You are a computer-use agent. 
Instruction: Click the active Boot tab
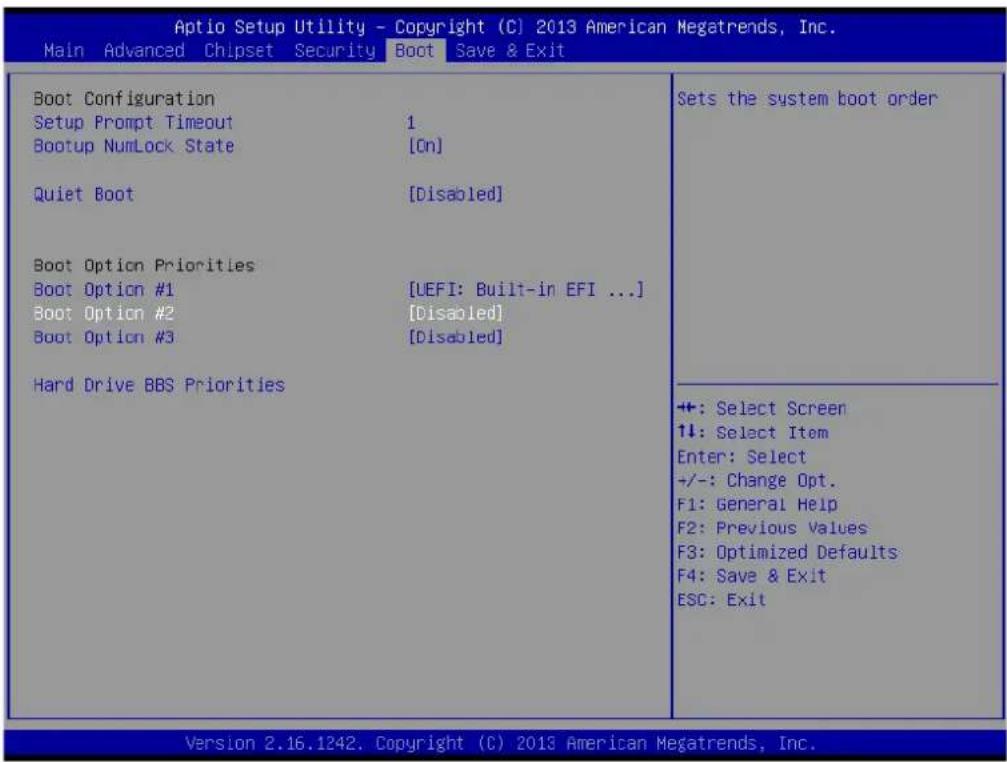pos(415,50)
